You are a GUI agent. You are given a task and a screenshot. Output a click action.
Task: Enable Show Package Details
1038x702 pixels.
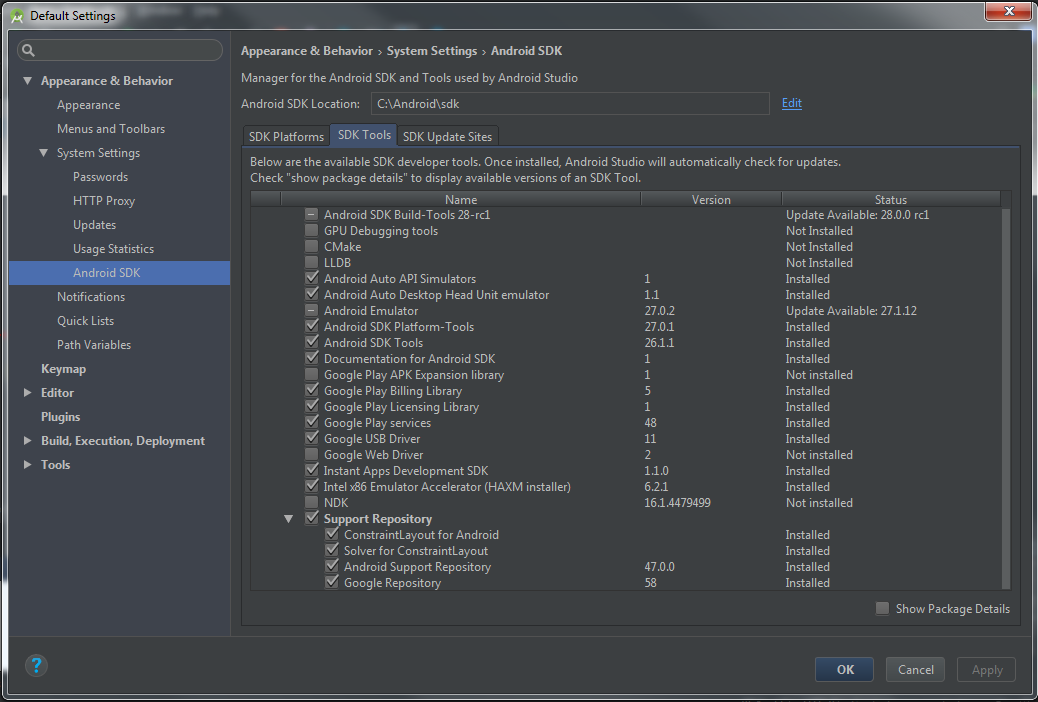click(x=881, y=608)
